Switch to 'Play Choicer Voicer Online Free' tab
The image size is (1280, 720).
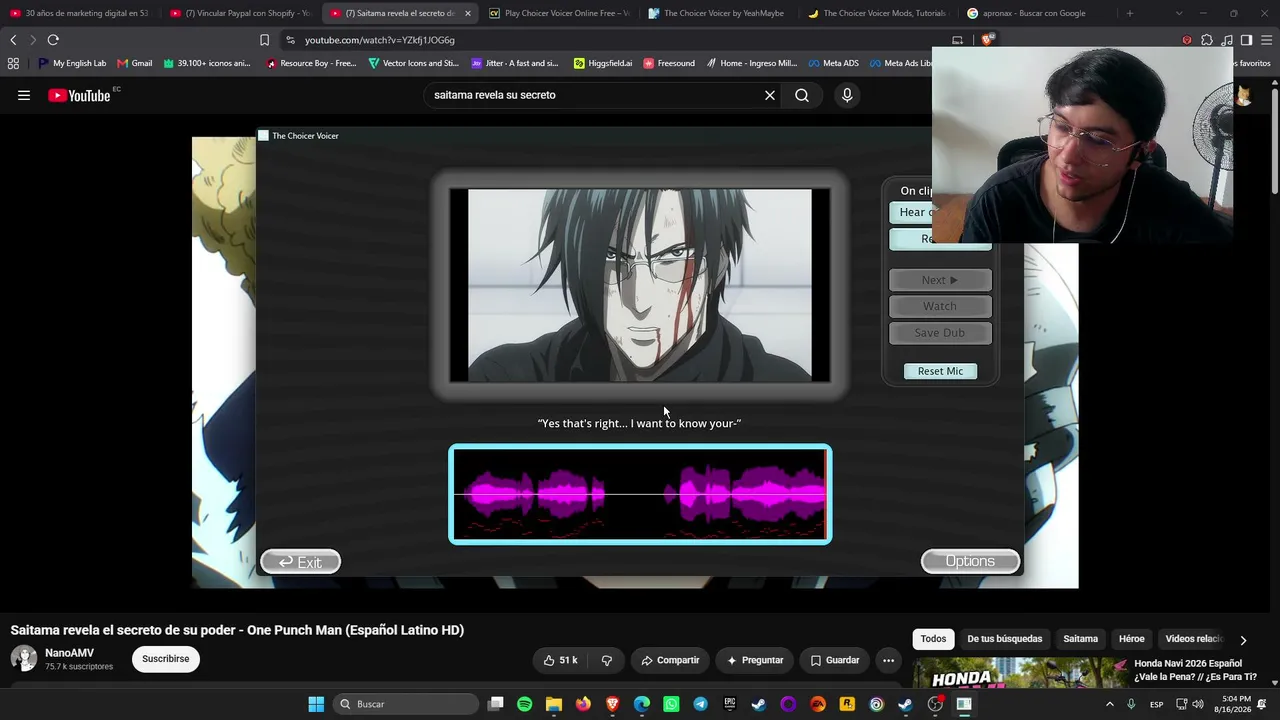[560, 13]
